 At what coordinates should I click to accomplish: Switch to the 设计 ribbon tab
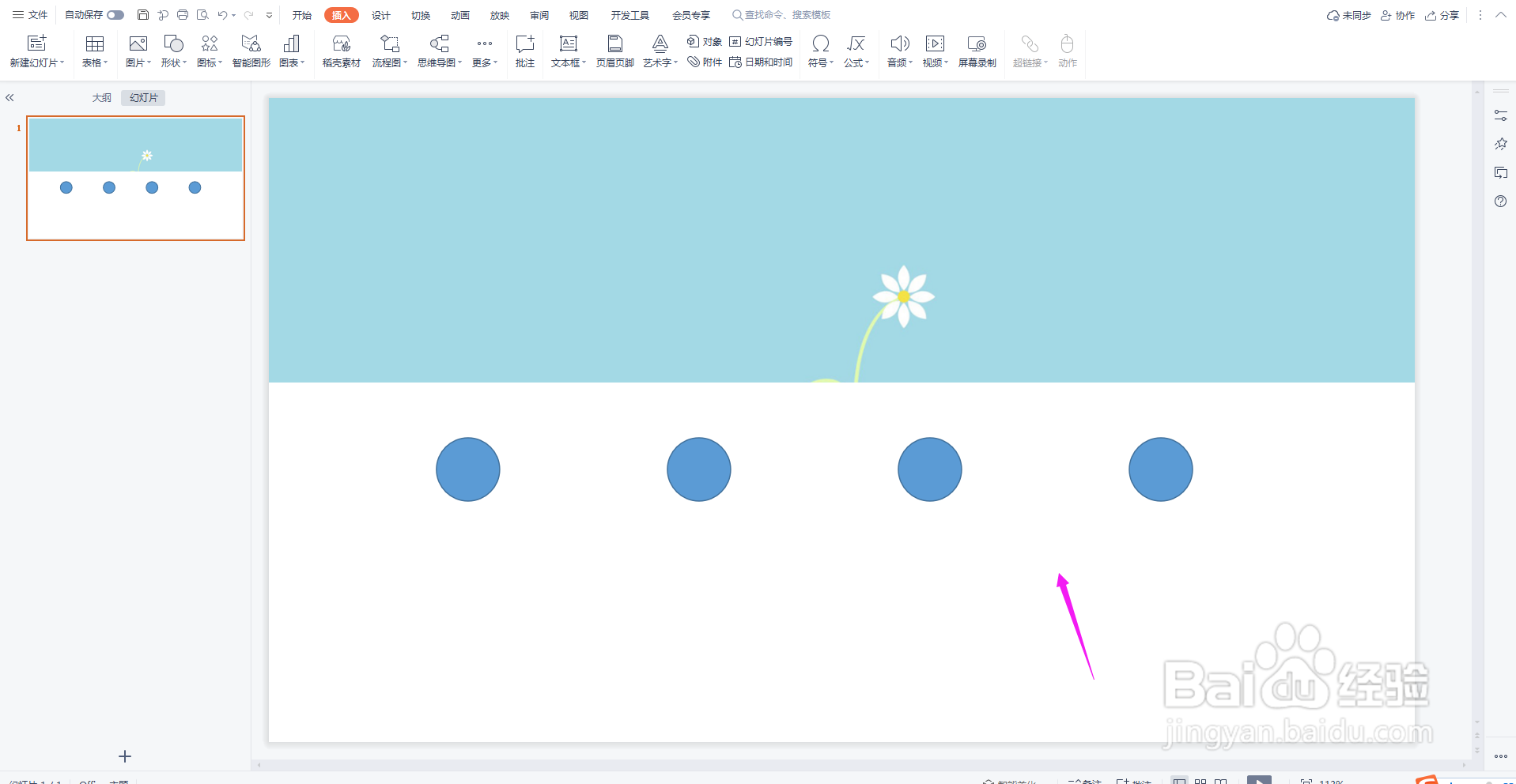tap(381, 15)
